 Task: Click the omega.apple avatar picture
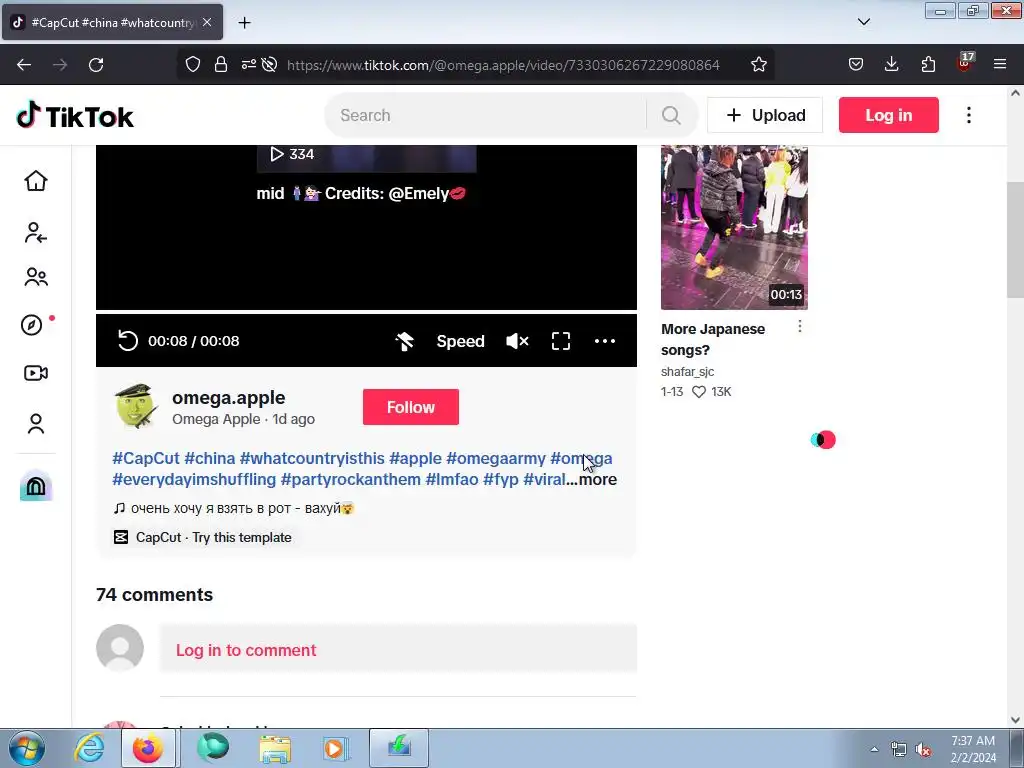point(136,406)
